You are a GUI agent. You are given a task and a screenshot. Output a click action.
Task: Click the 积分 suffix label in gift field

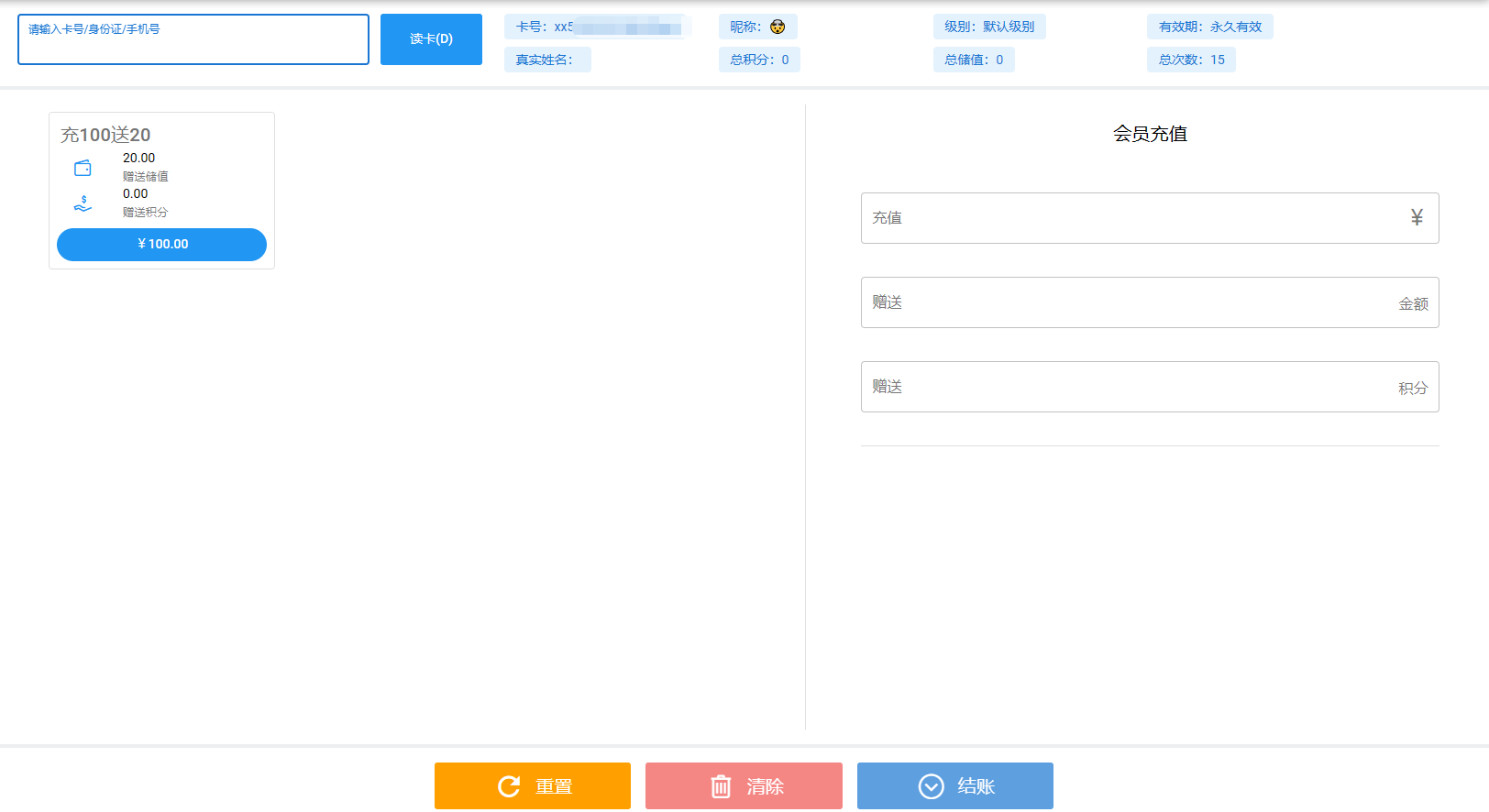click(x=1413, y=388)
